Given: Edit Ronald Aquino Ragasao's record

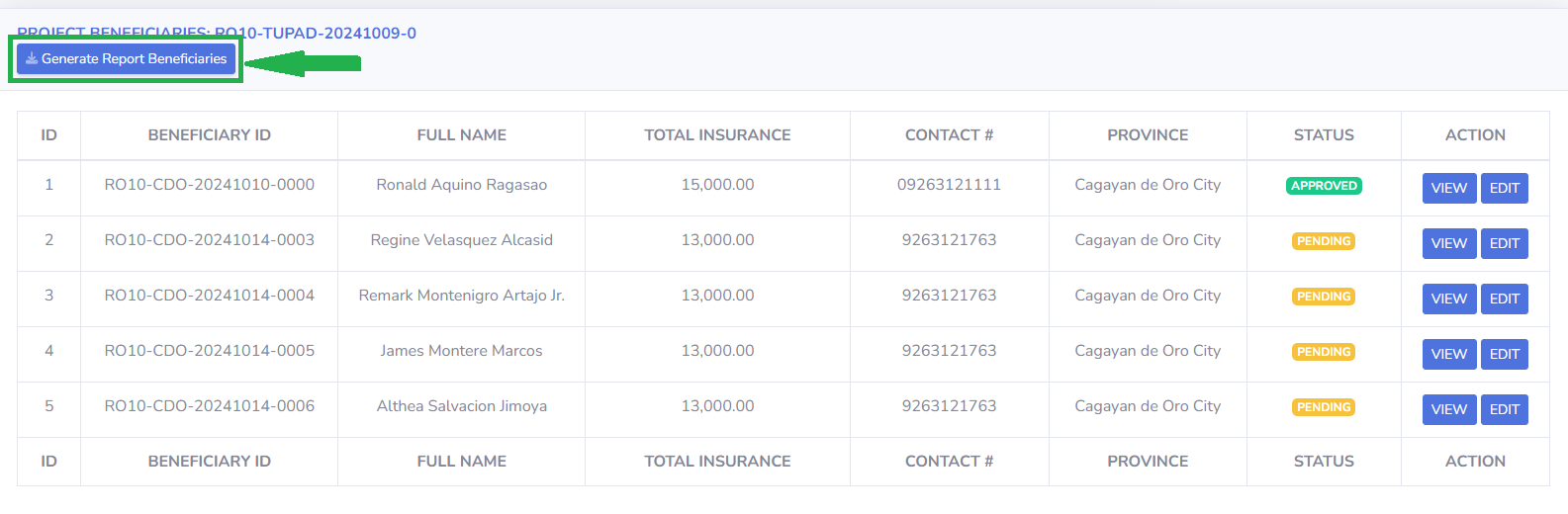Looking at the screenshot, I should point(1504,189).
